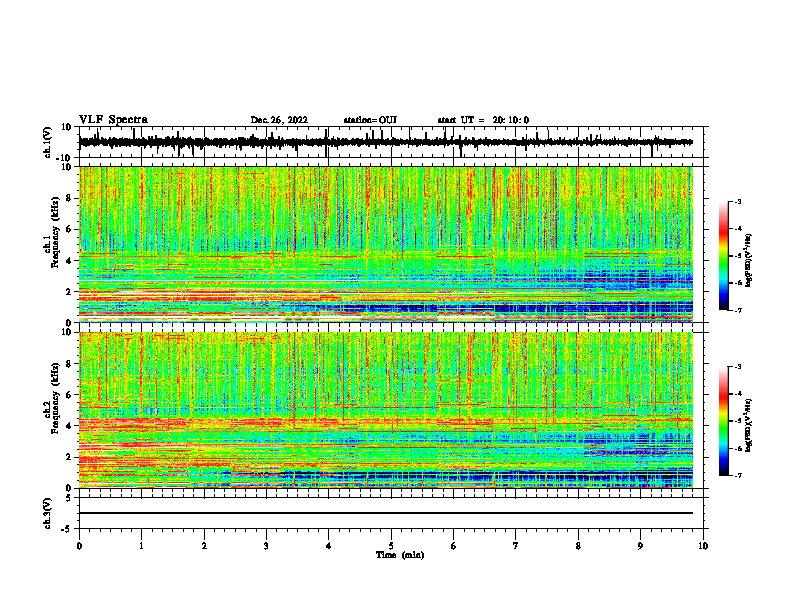
Task: Click the flat black ch.3 voltage line
Action: coord(385,513)
